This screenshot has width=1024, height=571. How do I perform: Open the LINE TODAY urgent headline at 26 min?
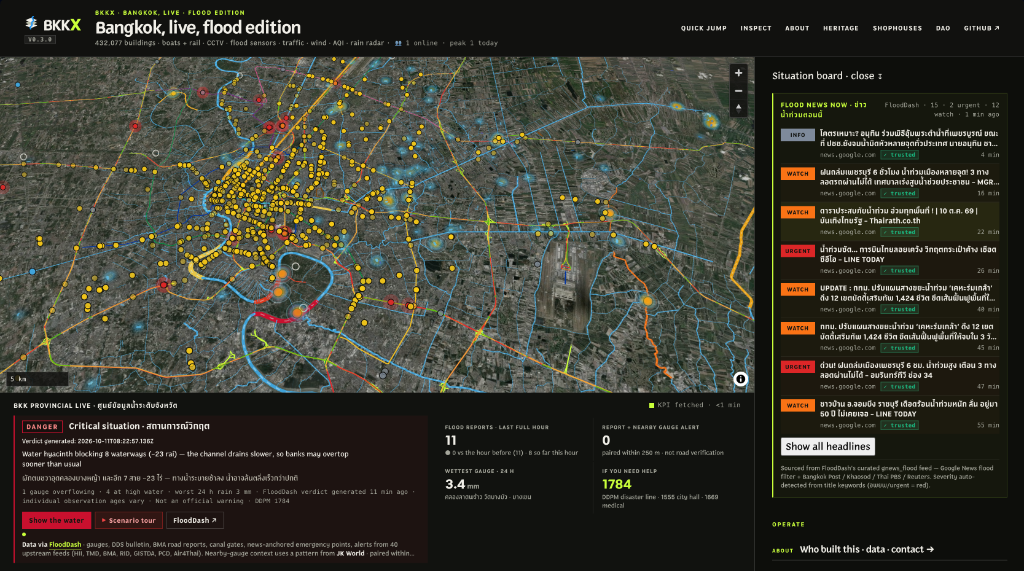pyautogui.click(x=909, y=254)
